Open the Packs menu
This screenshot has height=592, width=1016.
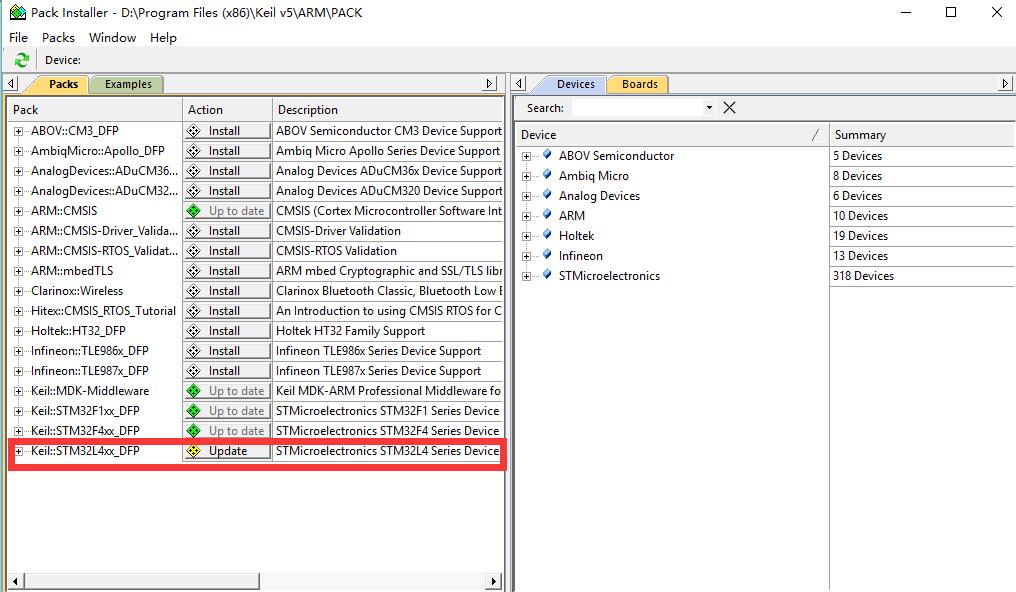(58, 37)
